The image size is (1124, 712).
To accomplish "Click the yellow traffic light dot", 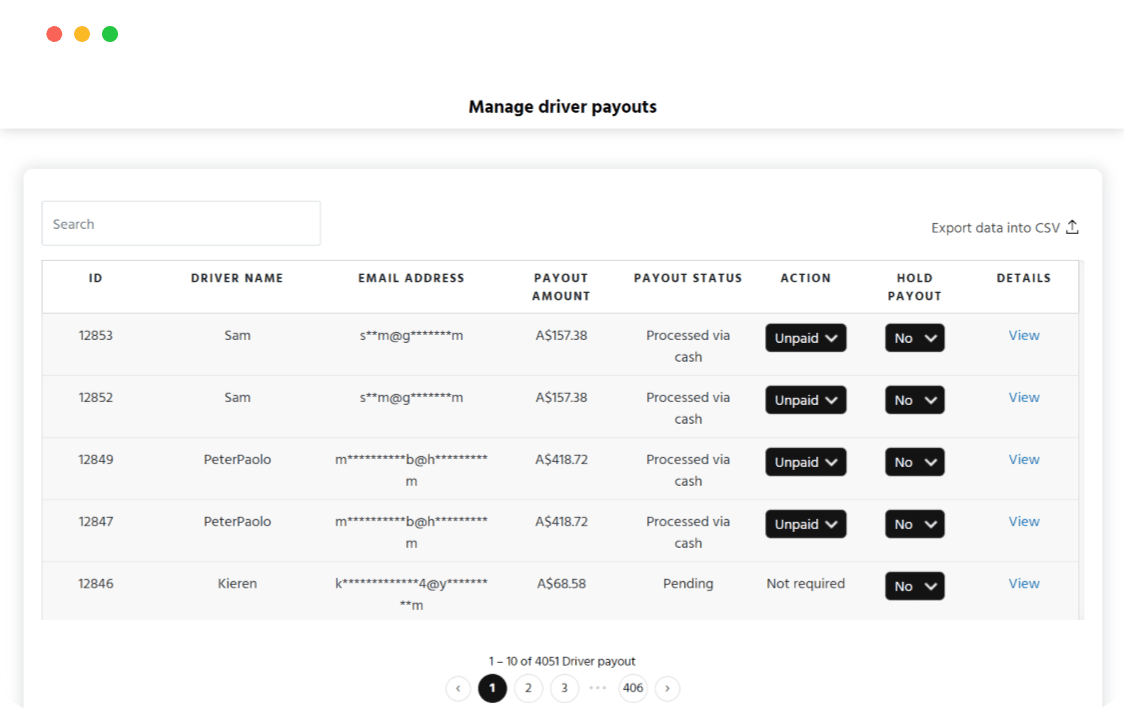I will point(81,33).
